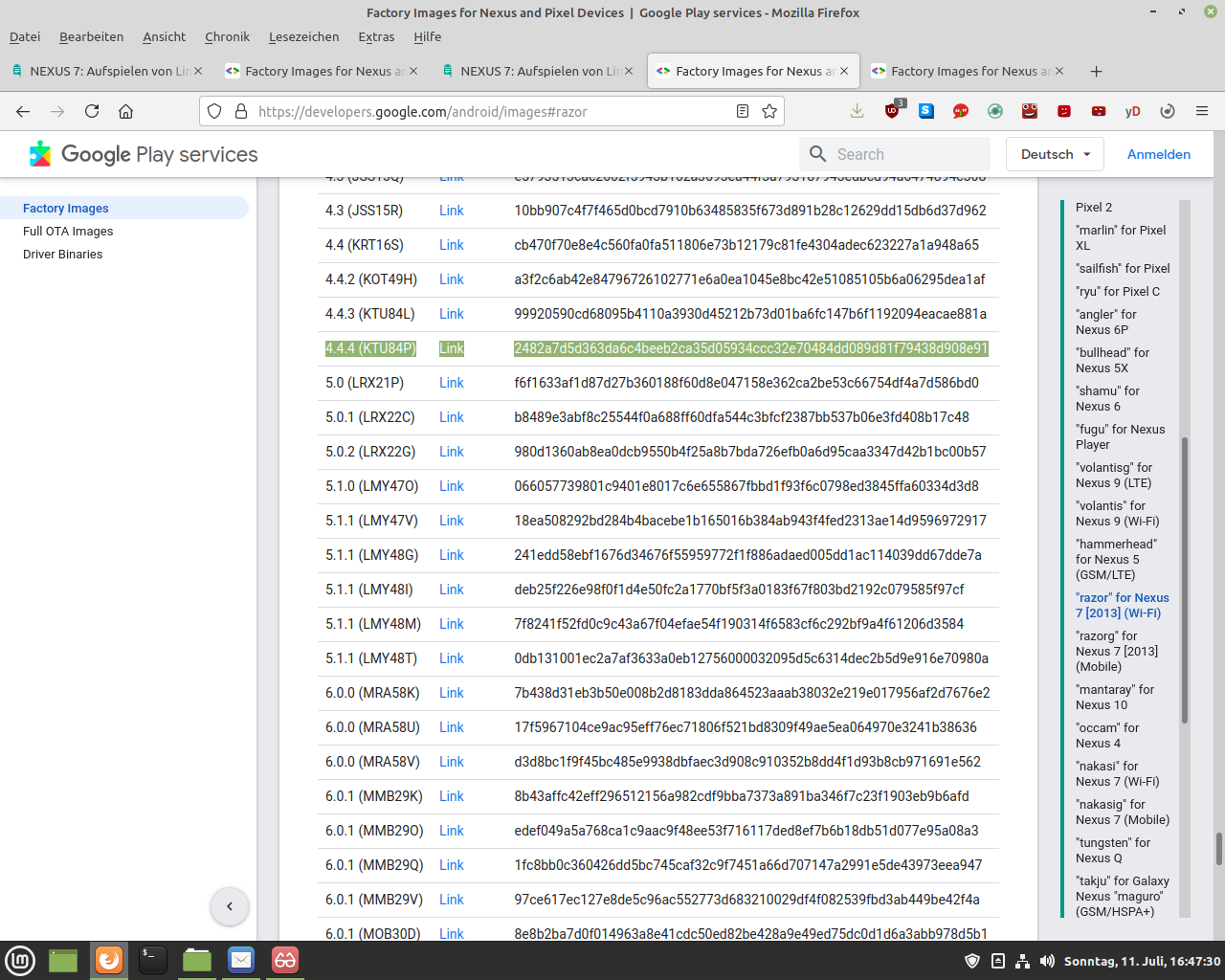Image resolution: width=1225 pixels, height=980 pixels.
Task: Open the Chronik menu
Action: [227, 36]
